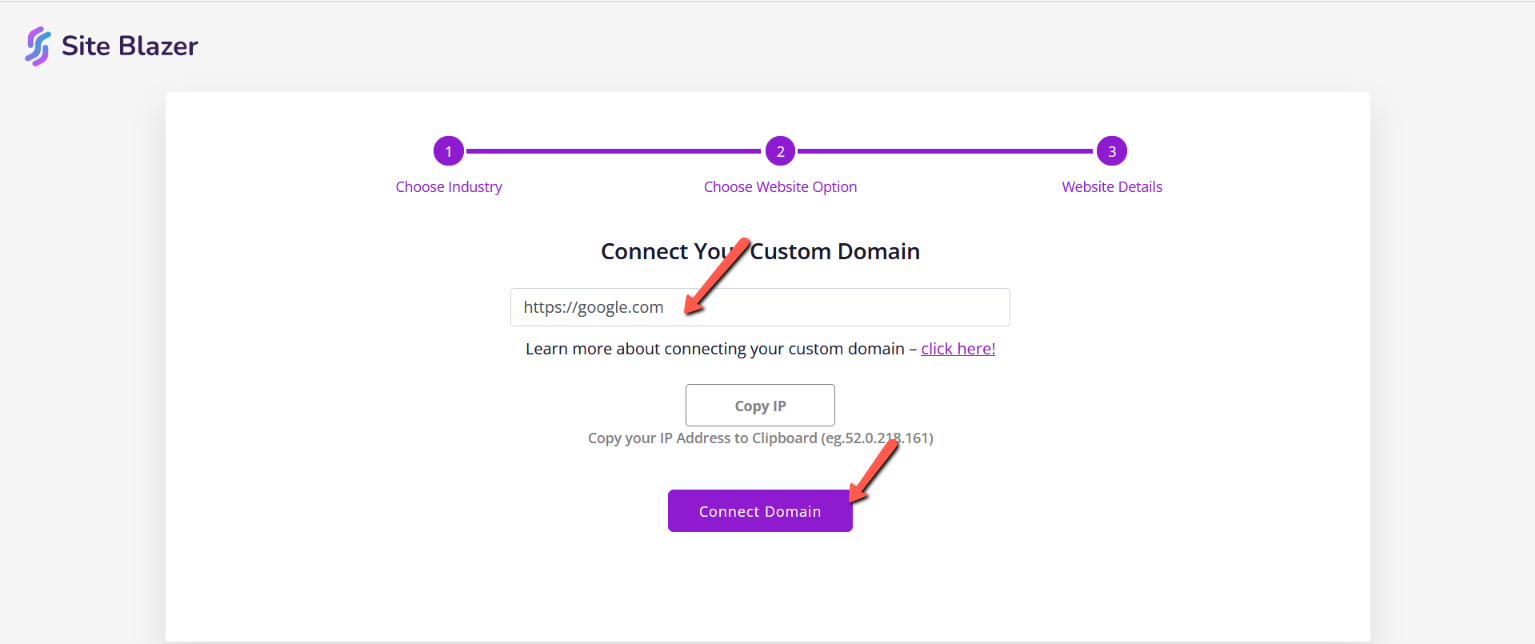The width and height of the screenshot is (1535, 644).
Task: Select the step 2 circle
Action: [780, 152]
